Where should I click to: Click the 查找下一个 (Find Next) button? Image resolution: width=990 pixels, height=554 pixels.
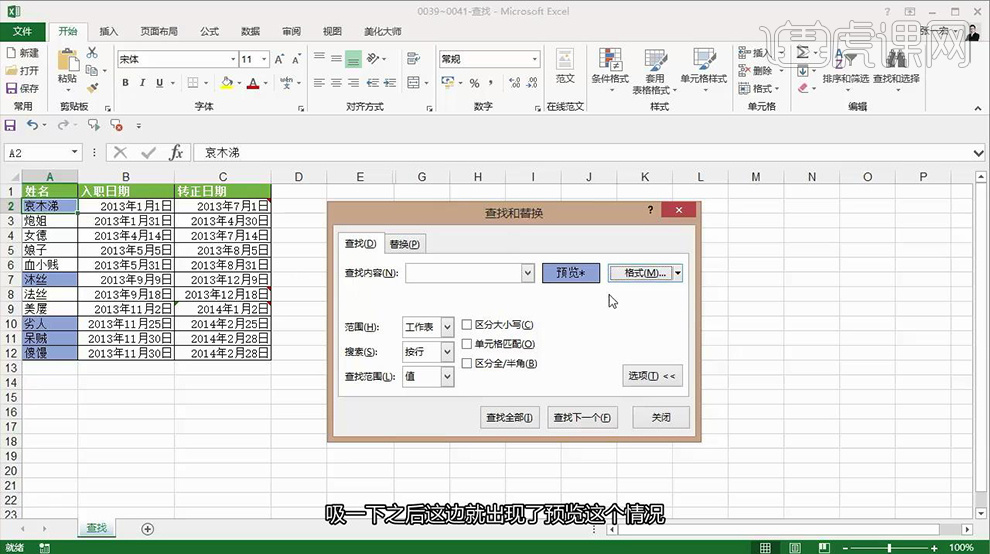coord(582,418)
